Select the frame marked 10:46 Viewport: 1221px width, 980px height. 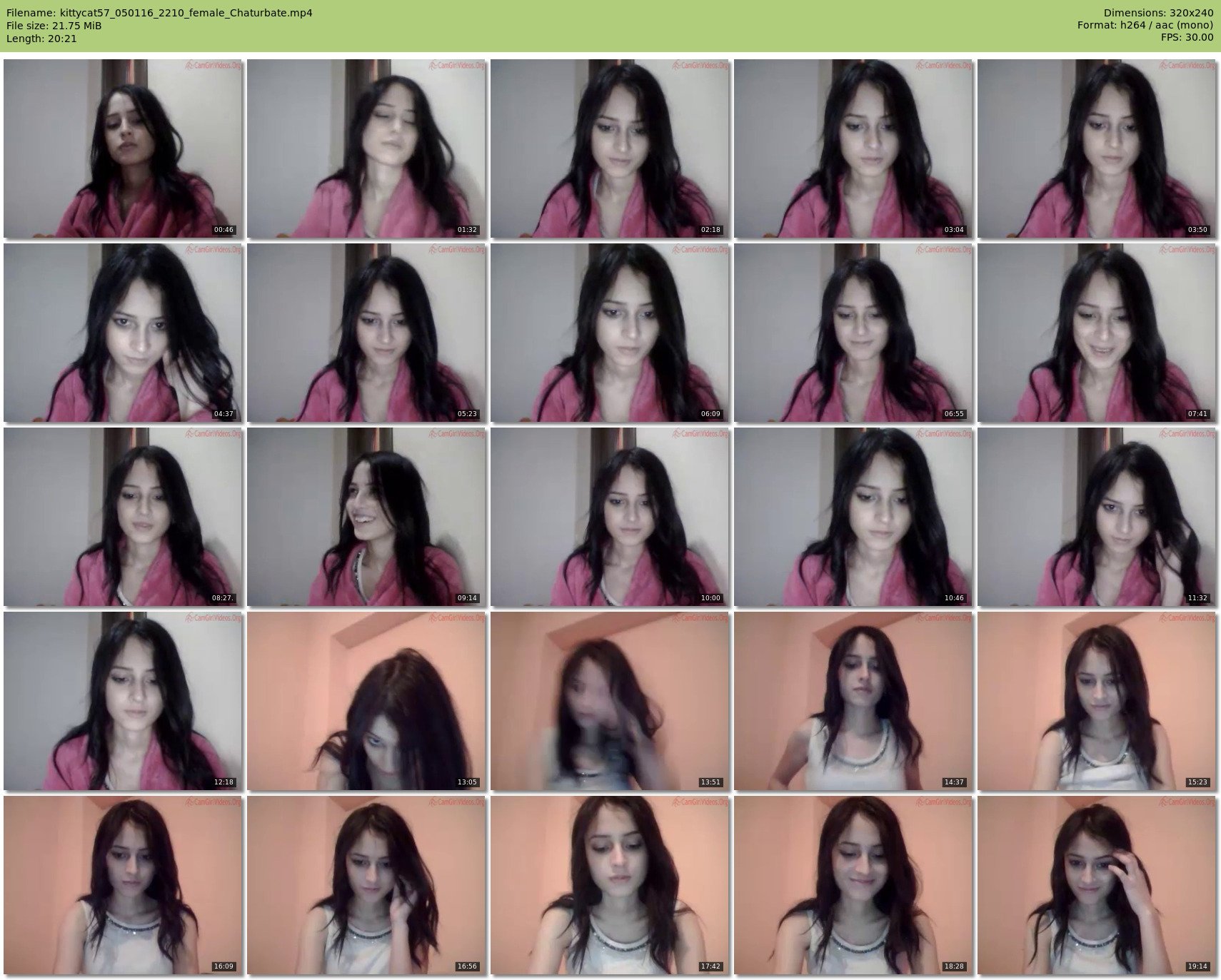(853, 517)
